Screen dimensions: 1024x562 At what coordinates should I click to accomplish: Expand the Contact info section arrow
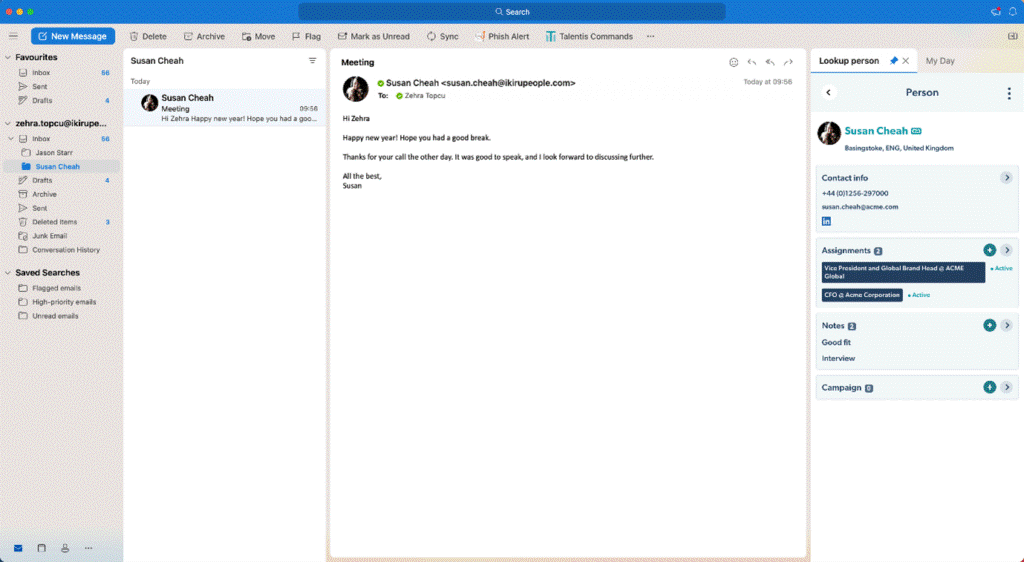[1006, 178]
